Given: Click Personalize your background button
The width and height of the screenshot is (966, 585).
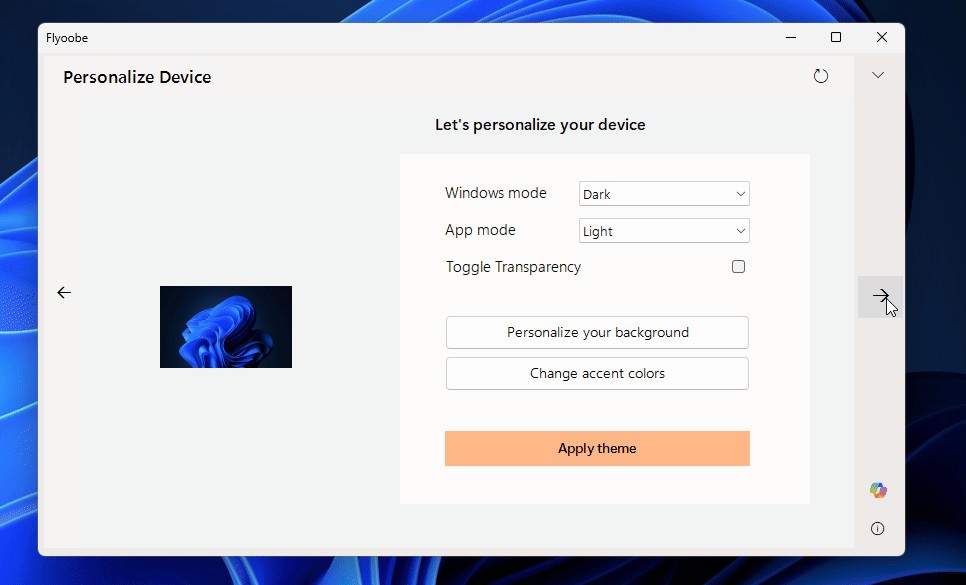Looking at the screenshot, I should click(597, 333).
